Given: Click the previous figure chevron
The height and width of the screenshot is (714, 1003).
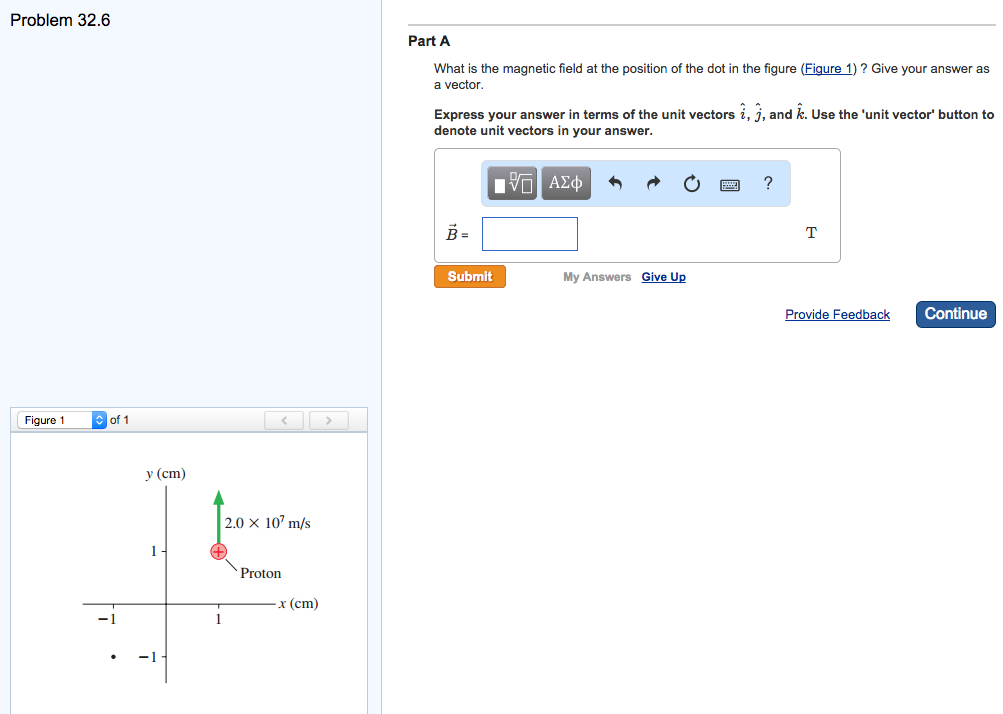Looking at the screenshot, I should click(x=283, y=419).
